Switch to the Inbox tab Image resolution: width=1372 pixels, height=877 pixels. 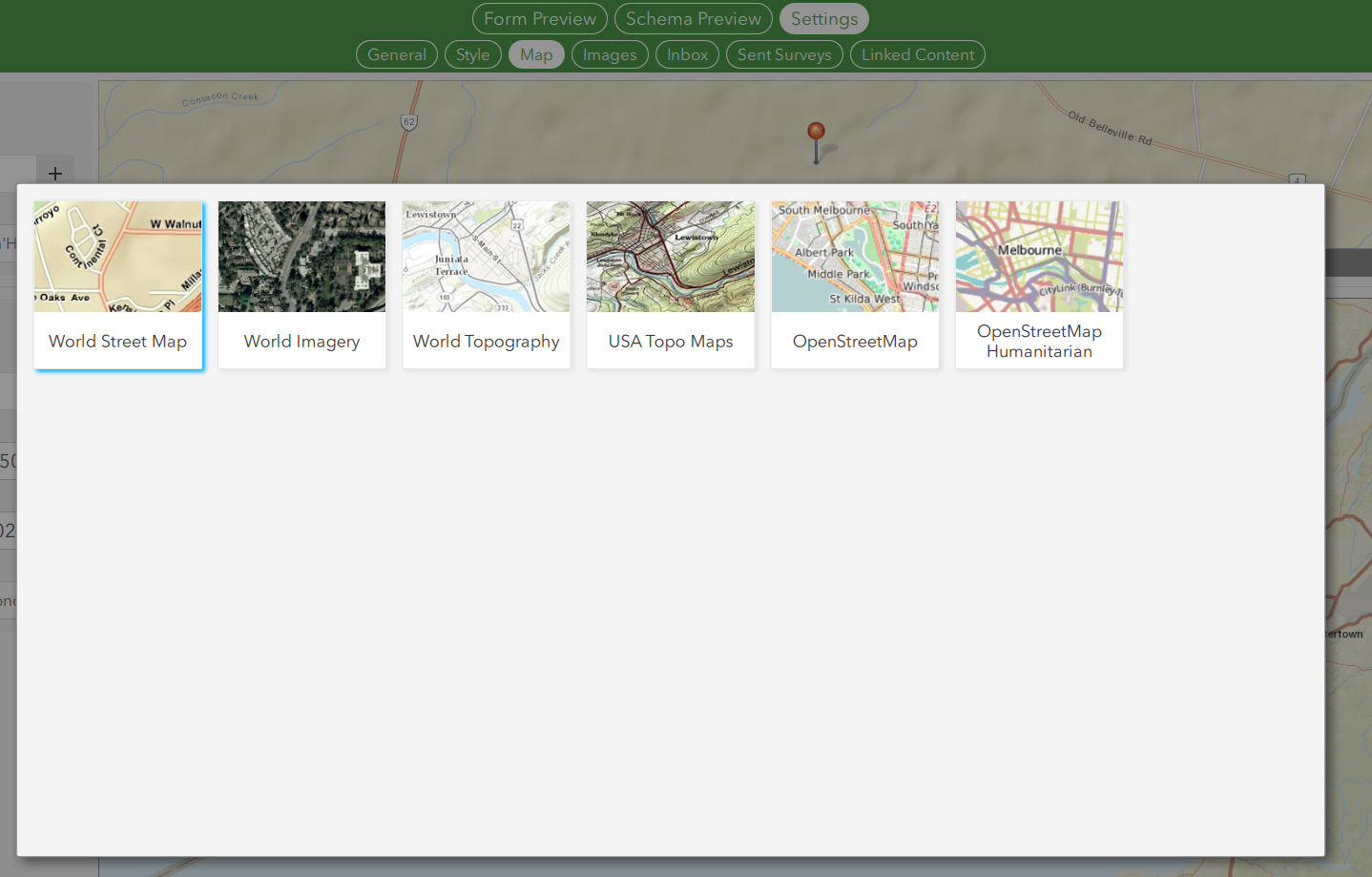(x=686, y=54)
